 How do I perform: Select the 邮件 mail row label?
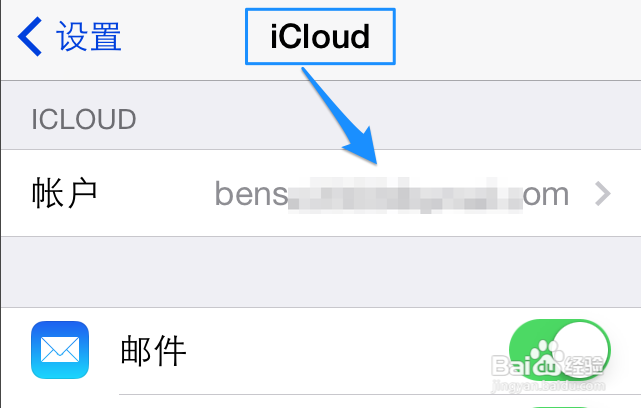coord(153,351)
